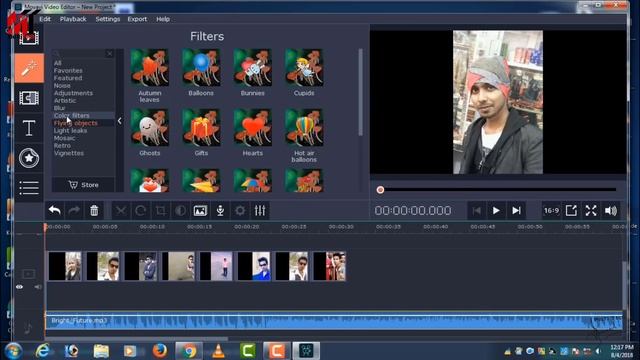Clear the filter search box

click(109, 53)
